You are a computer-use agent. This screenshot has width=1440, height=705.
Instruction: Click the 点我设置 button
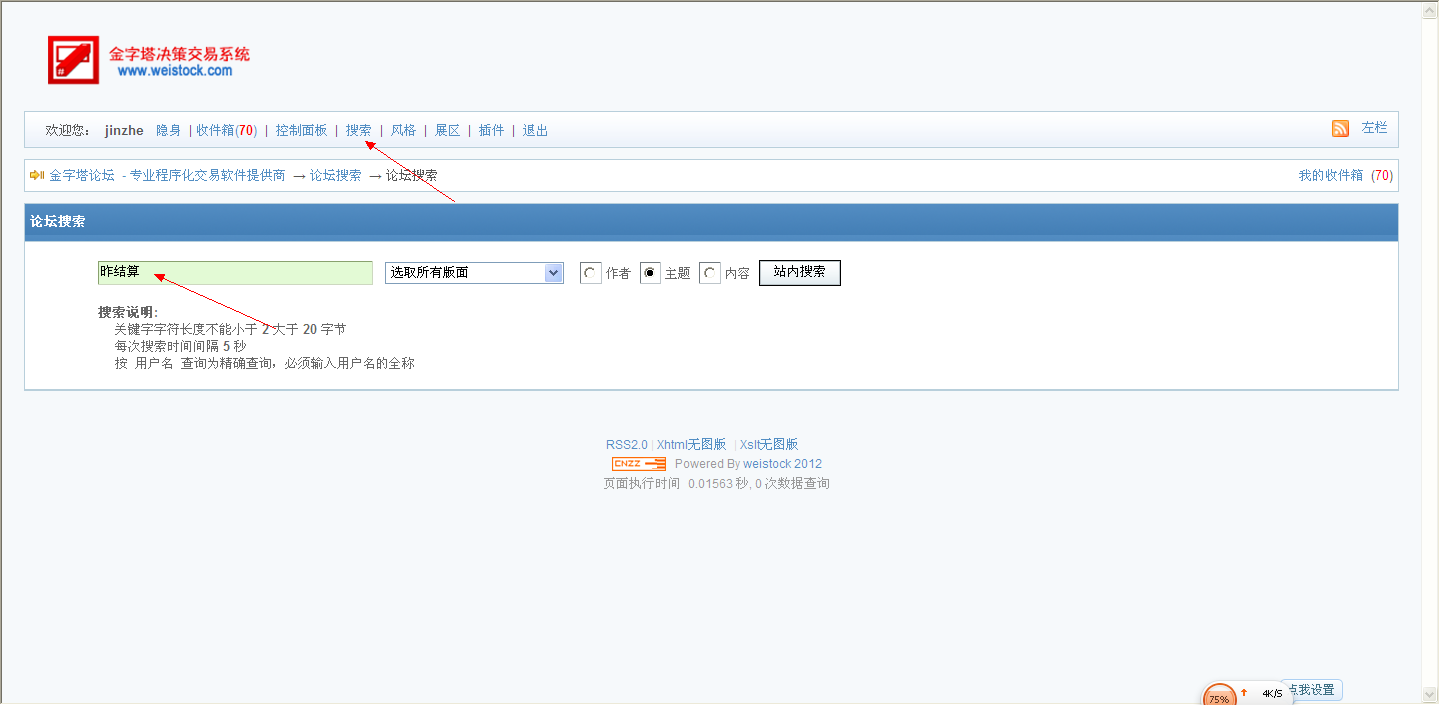(1311, 690)
